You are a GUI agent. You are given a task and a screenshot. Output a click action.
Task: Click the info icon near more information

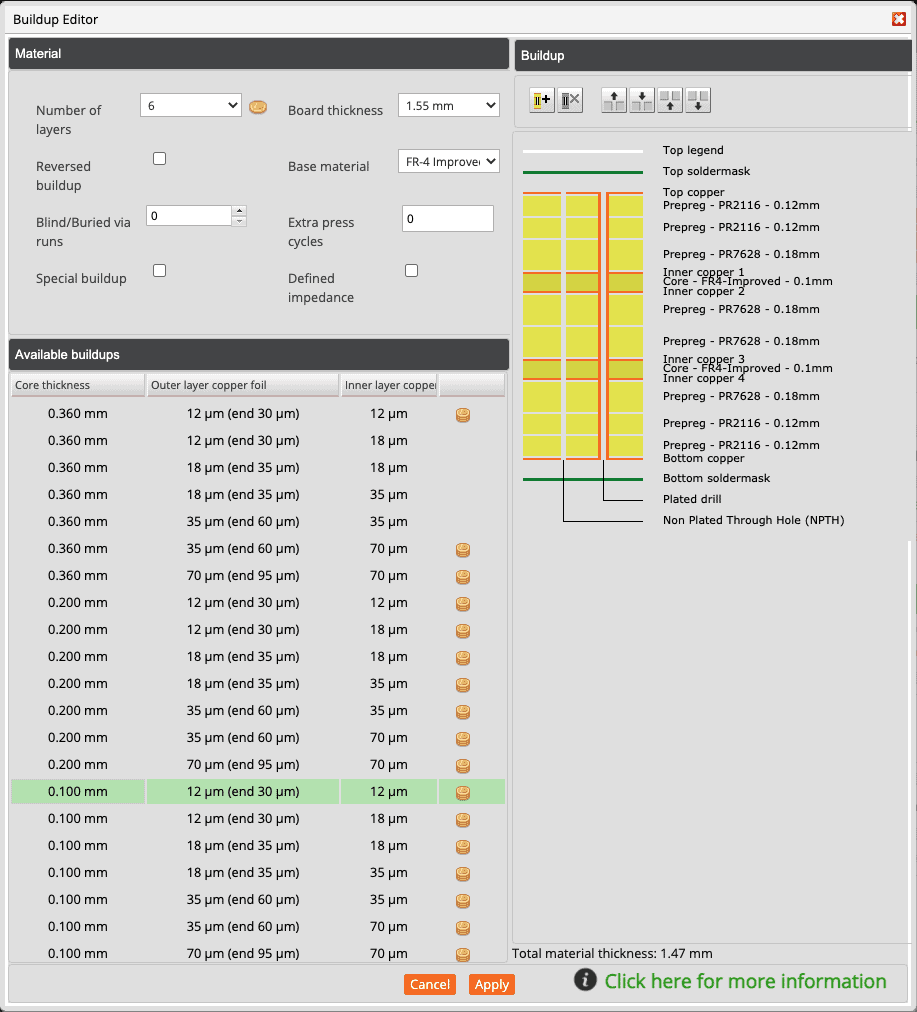[585, 980]
